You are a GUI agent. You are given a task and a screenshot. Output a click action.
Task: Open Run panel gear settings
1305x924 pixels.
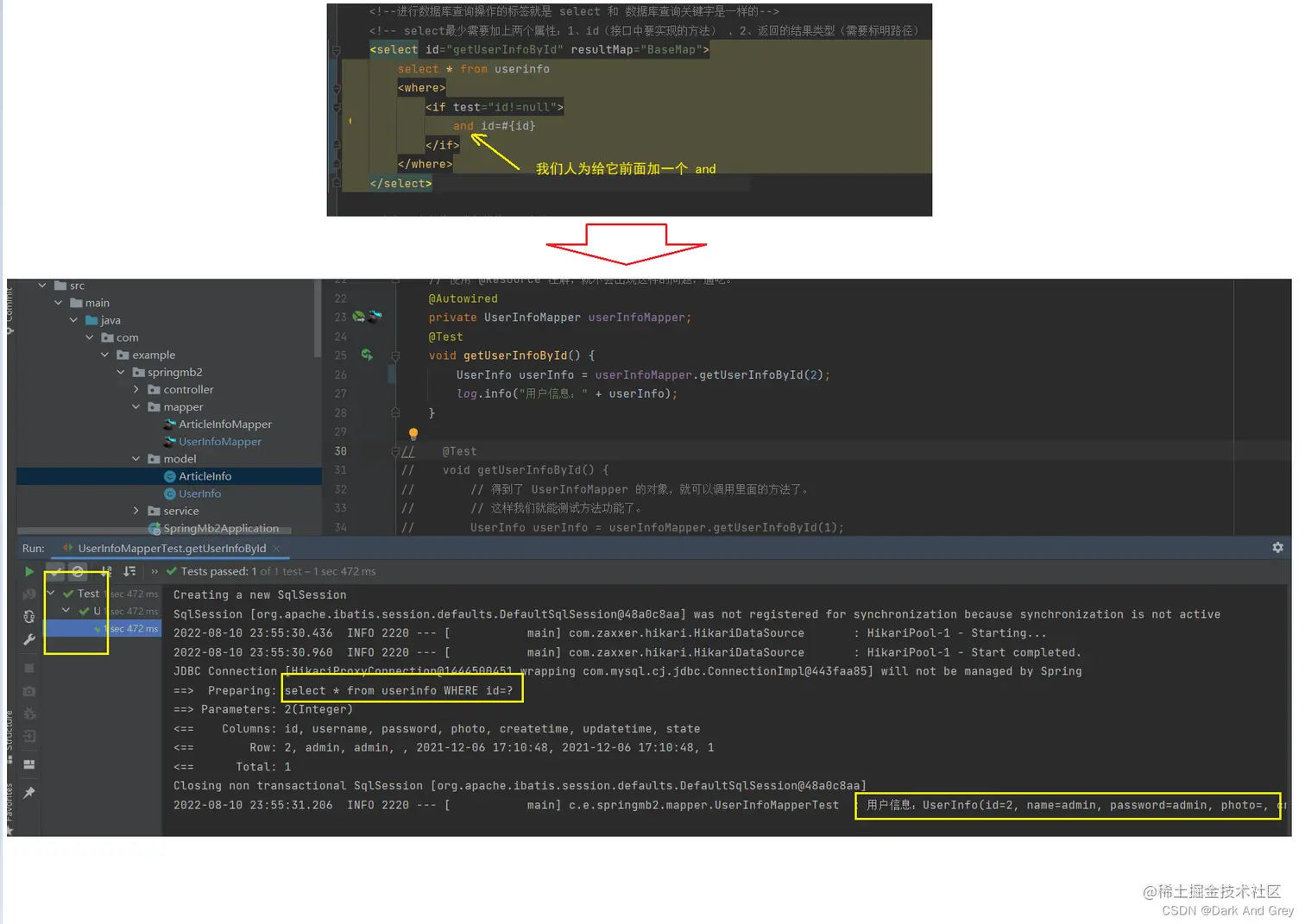(x=1277, y=548)
